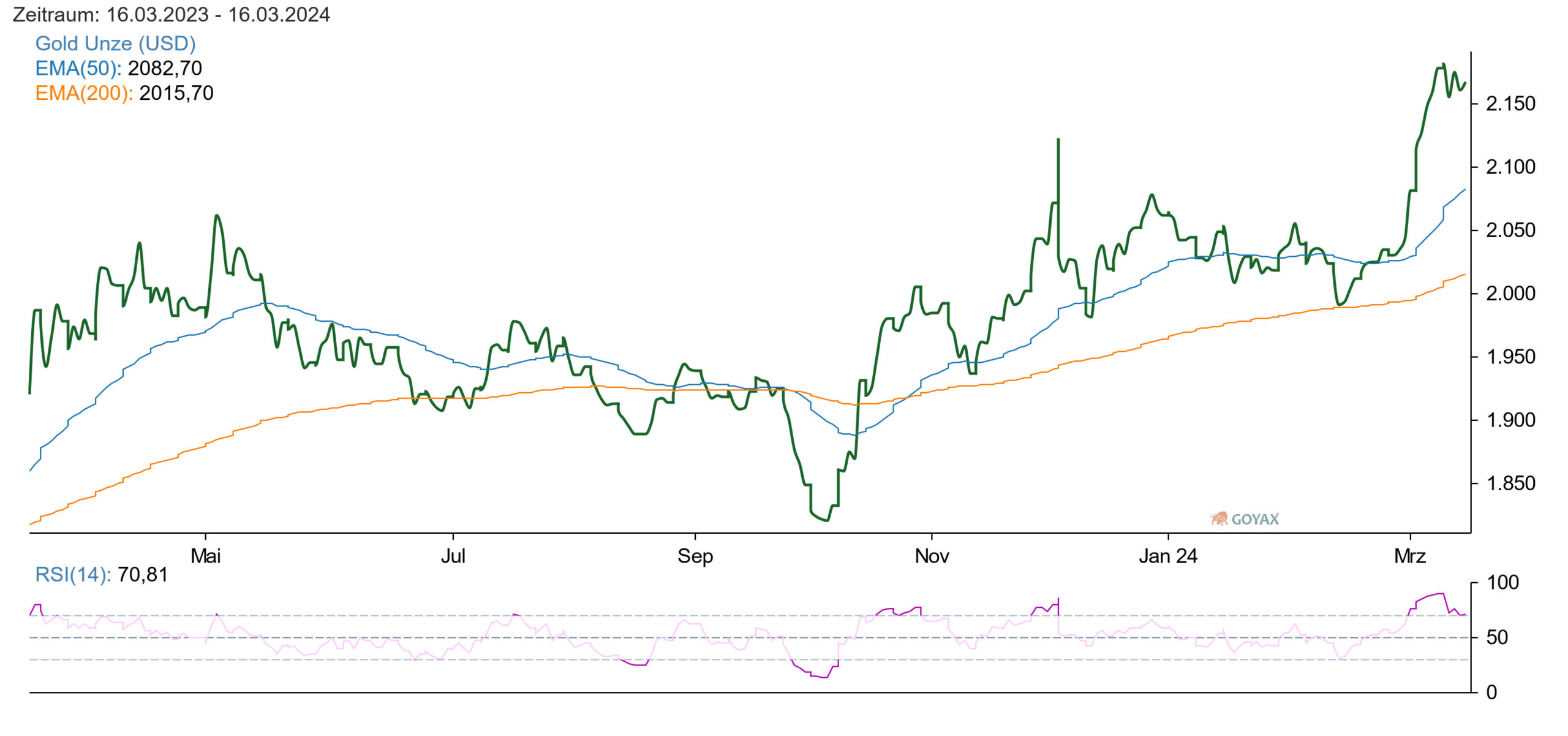Click the Mrz x-axis label
This screenshot has width=1568, height=736.
coord(1410,556)
